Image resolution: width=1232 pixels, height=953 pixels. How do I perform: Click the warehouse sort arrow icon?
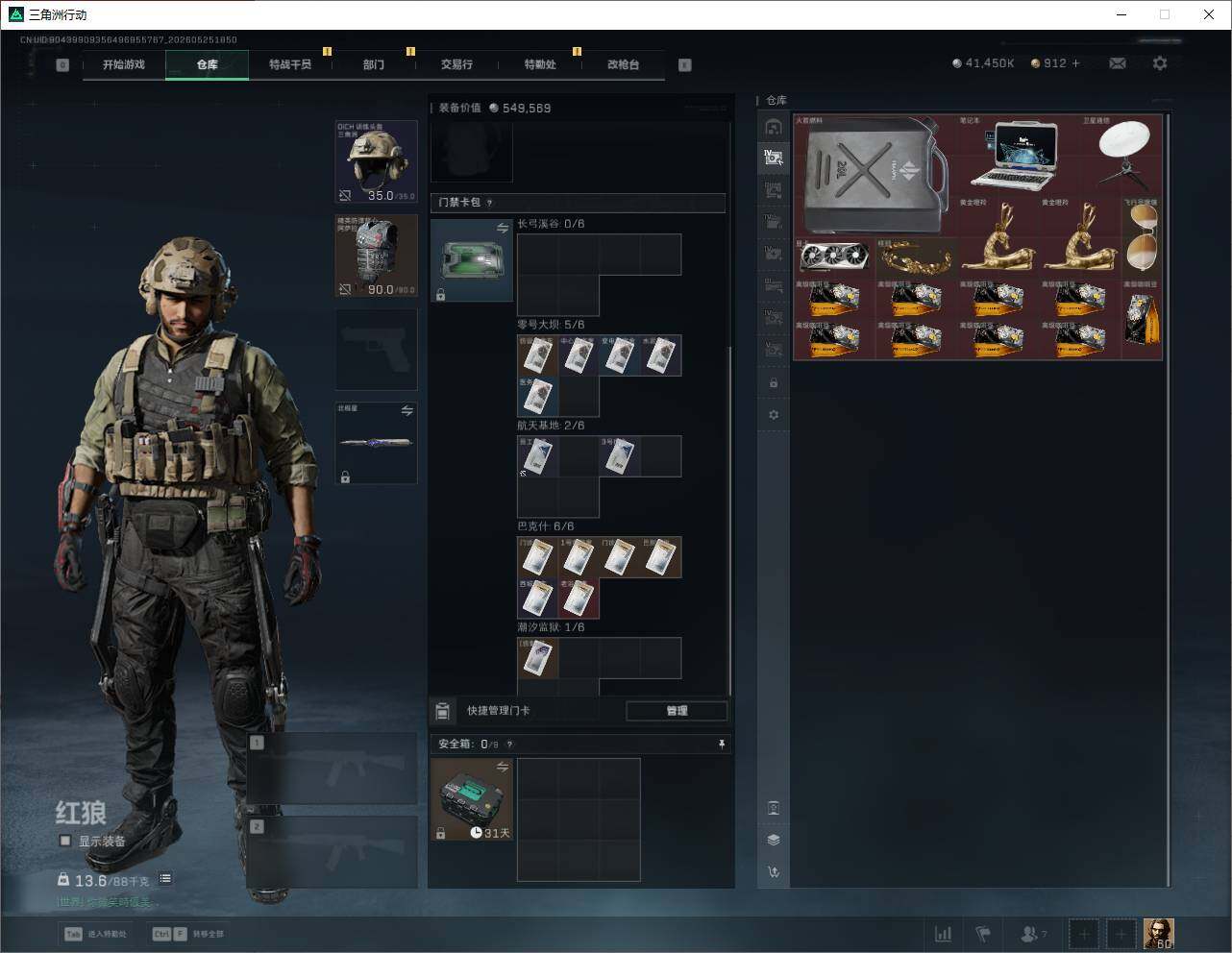click(x=774, y=872)
